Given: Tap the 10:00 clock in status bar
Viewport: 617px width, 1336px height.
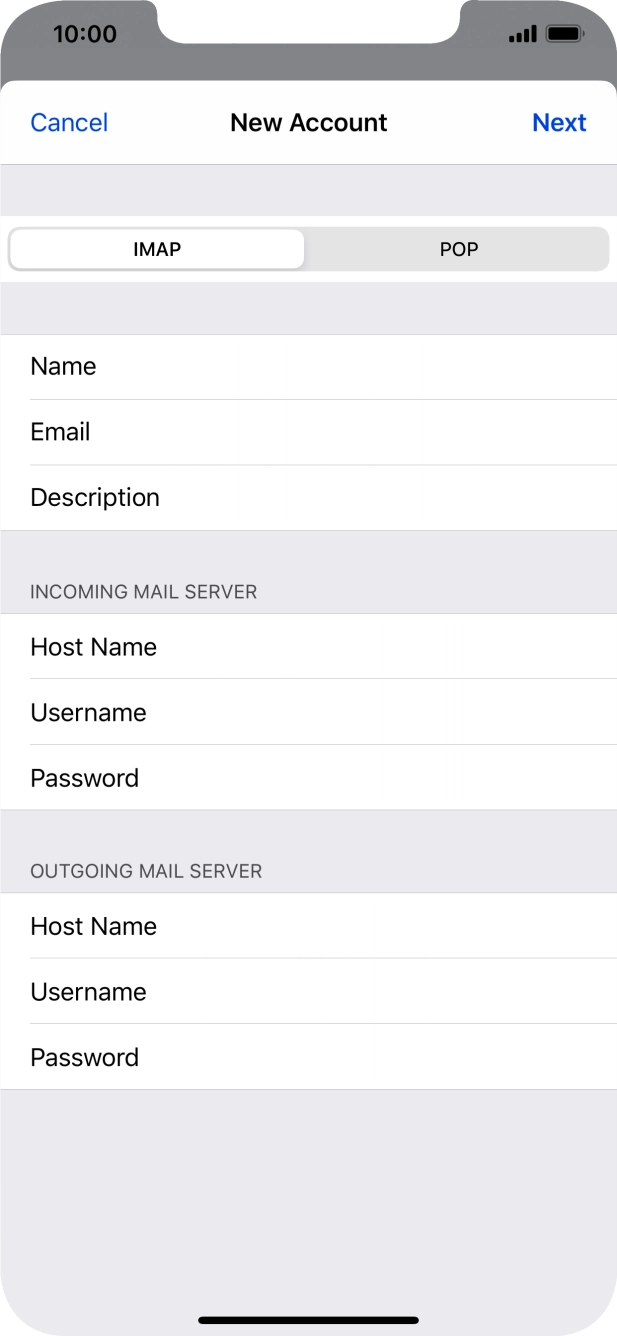Looking at the screenshot, I should [x=84, y=34].
